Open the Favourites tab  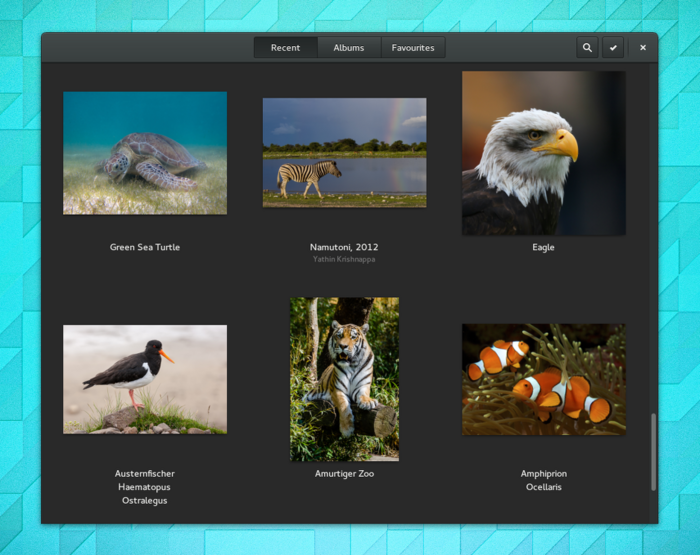(x=413, y=47)
